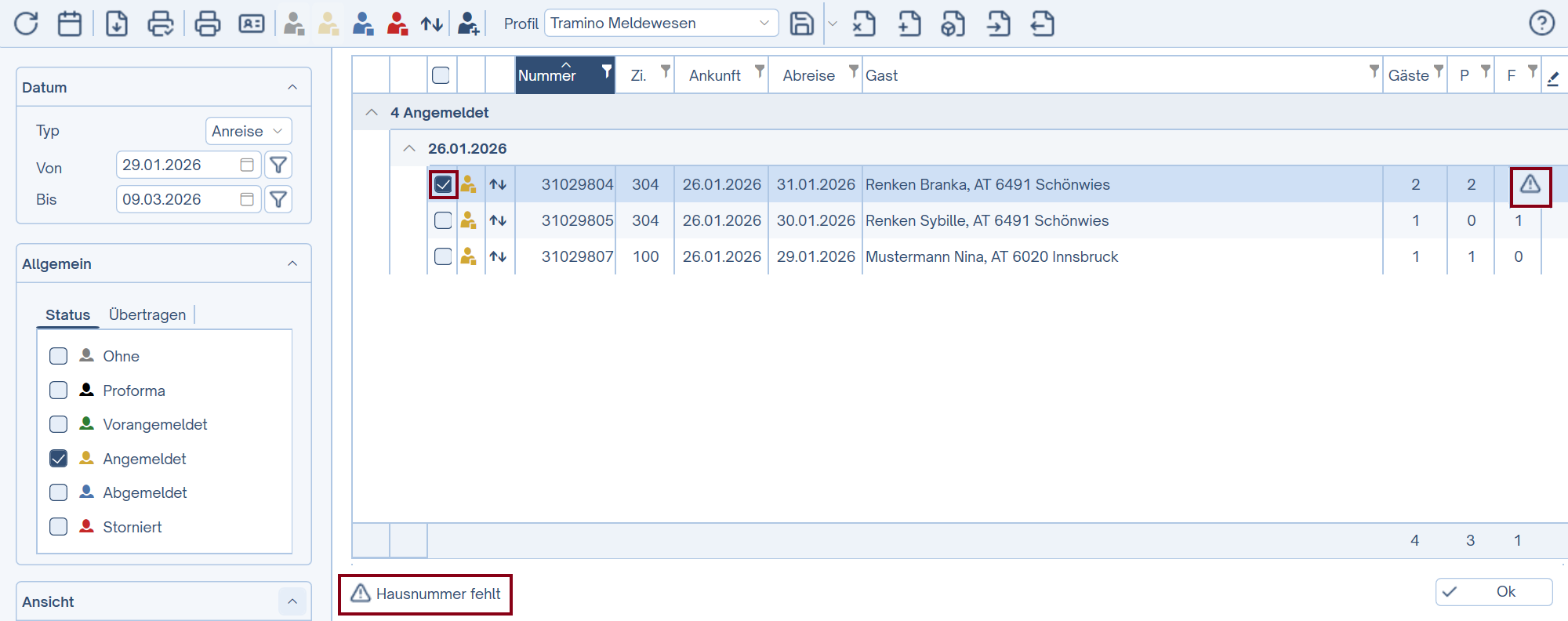Click the save profile disk icon
This screenshot has height=621, width=1568.
(801, 24)
